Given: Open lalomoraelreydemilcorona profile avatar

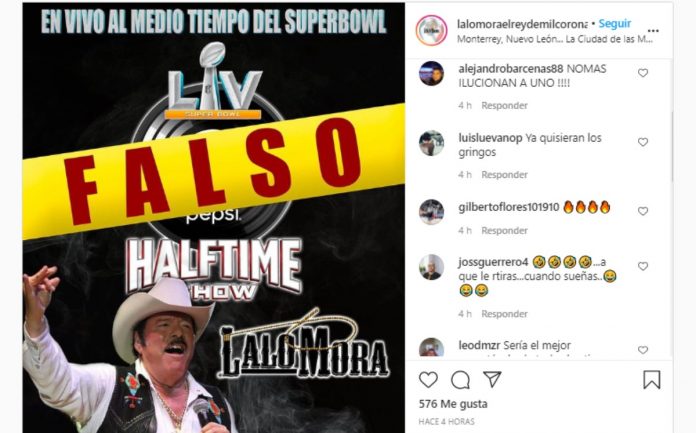Looking at the screenshot, I should tap(431, 31).
